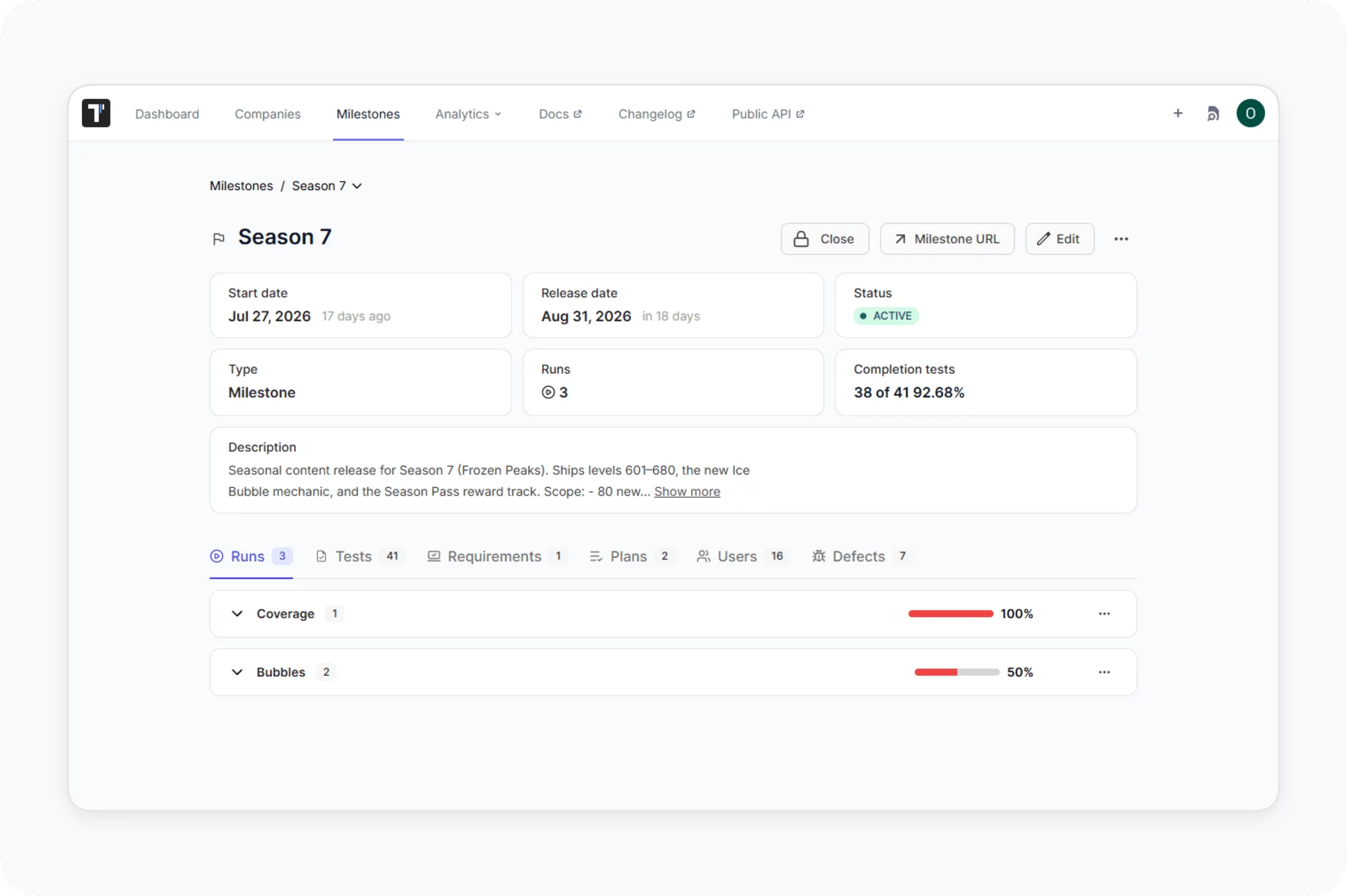Switch to the Tests tab
Image resolution: width=1347 pixels, height=896 pixels.
[x=359, y=556]
